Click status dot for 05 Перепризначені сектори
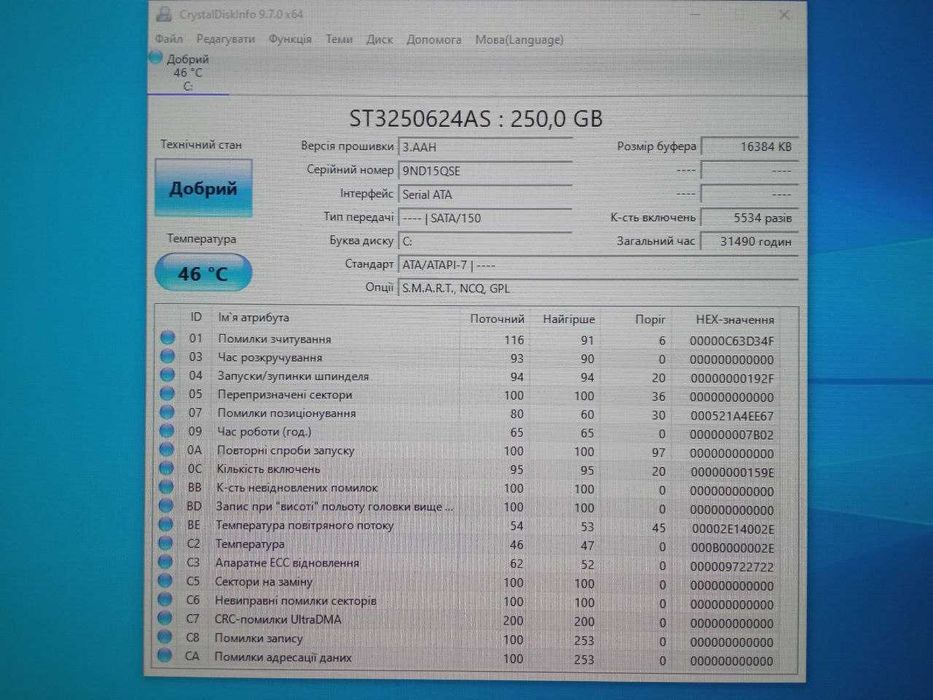 (x=167, y=393)
